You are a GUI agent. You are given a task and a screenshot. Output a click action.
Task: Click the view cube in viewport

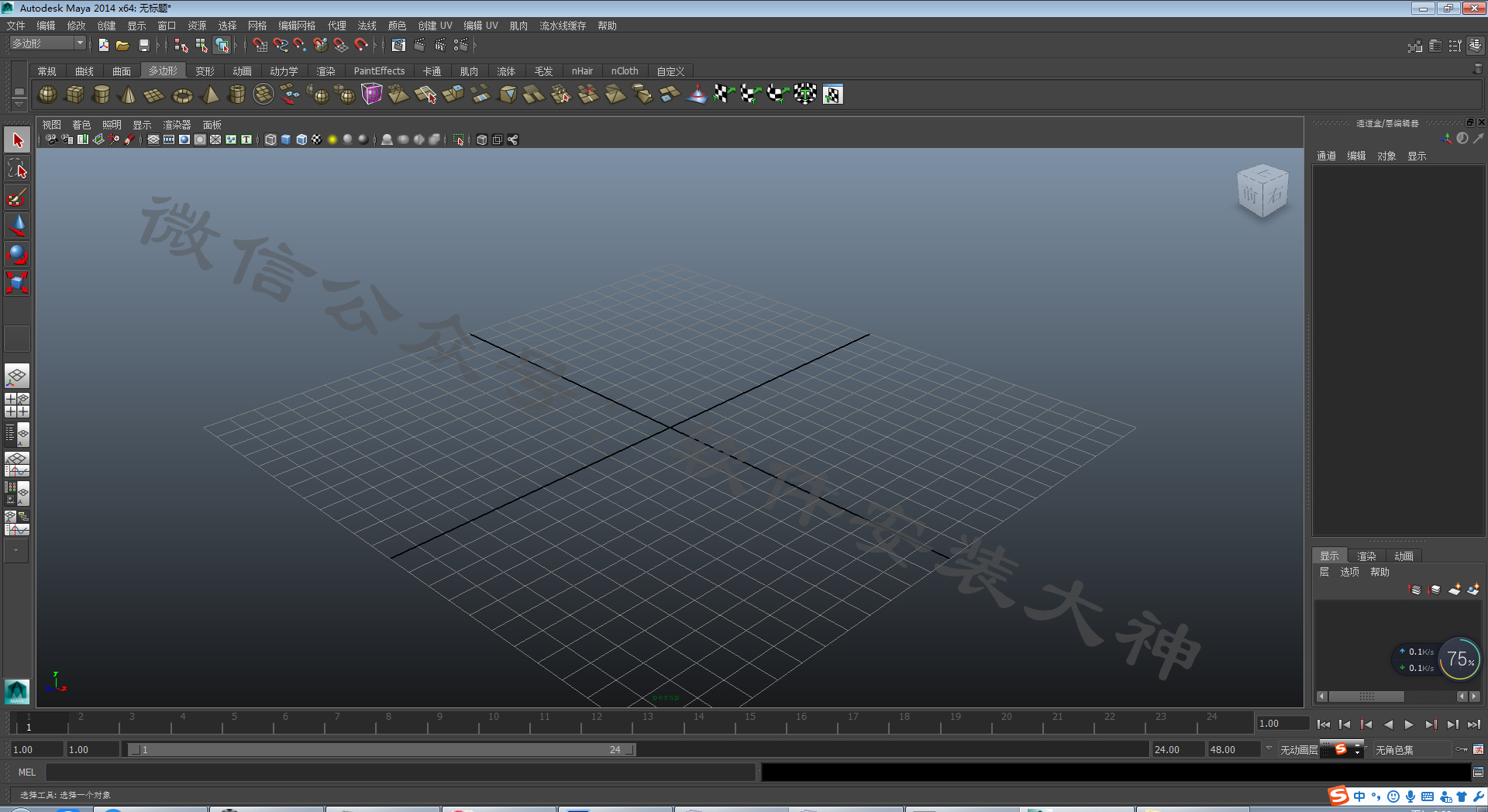click(x=1262, y=191)
